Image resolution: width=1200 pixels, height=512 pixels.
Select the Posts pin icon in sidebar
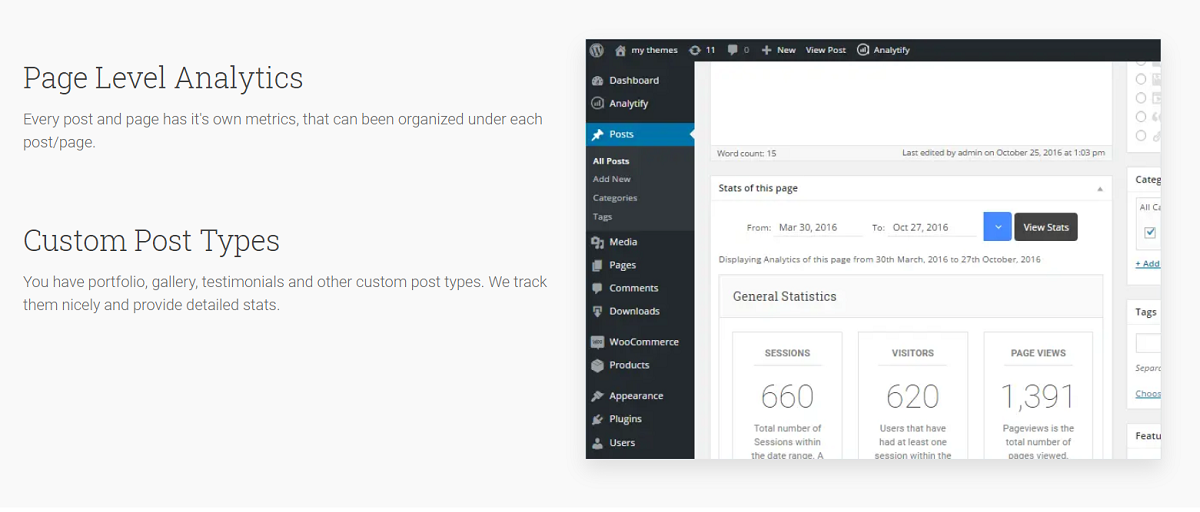click(598, 134)
